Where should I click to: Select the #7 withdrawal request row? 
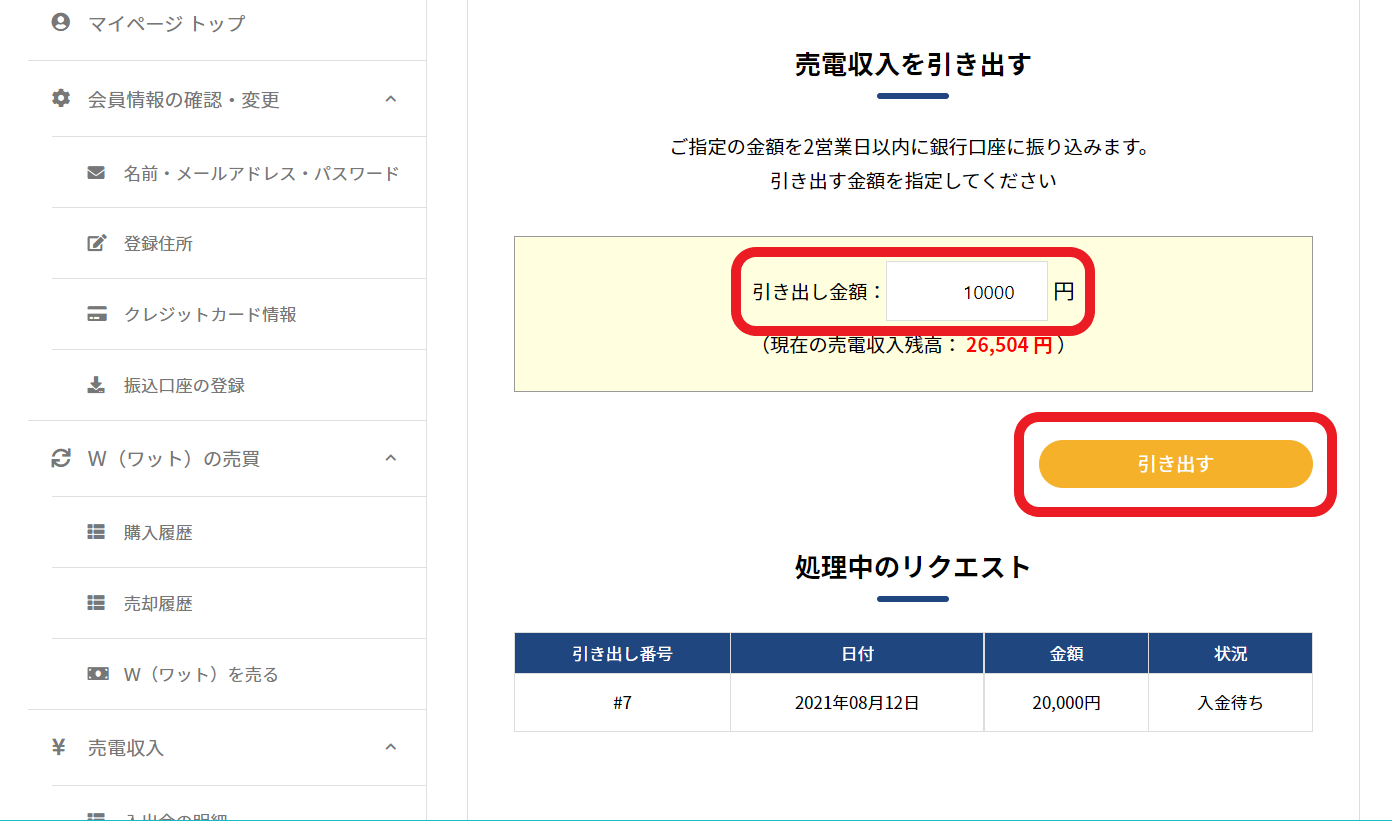point(622,703)
